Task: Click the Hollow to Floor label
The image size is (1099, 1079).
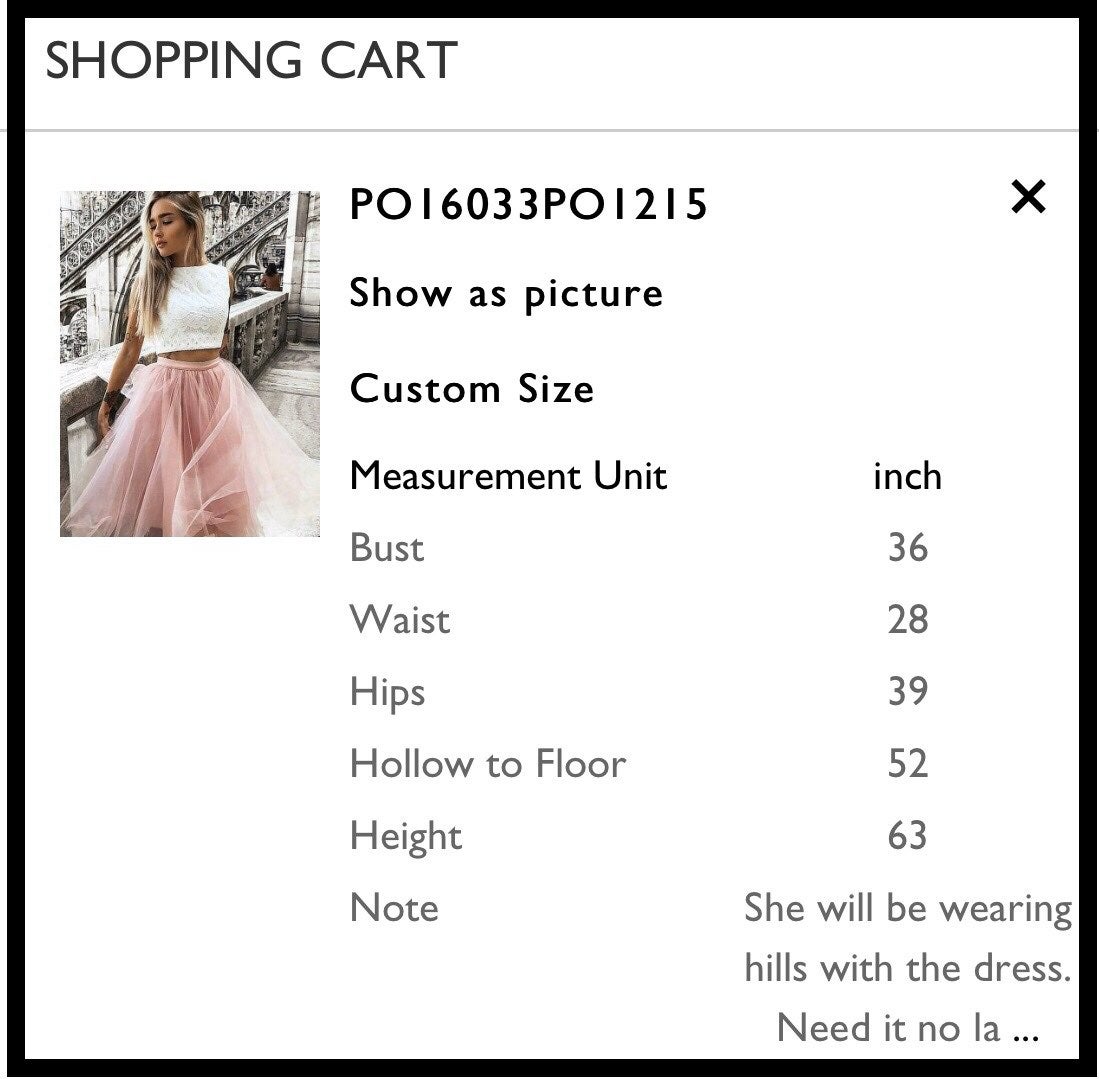Action: pos(488,764)
